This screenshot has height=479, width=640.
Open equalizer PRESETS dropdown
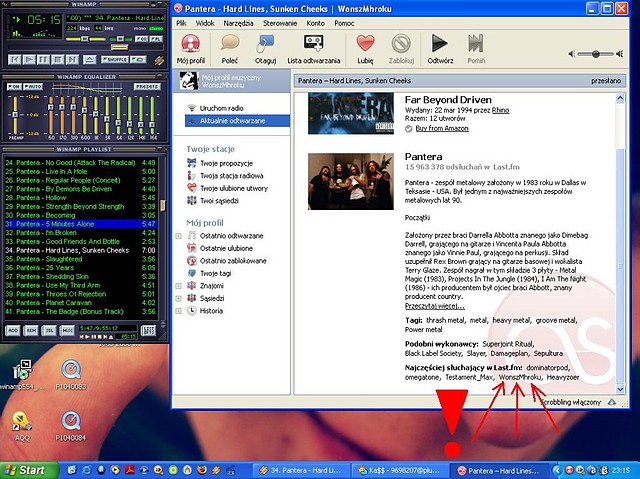pos(147,86)
